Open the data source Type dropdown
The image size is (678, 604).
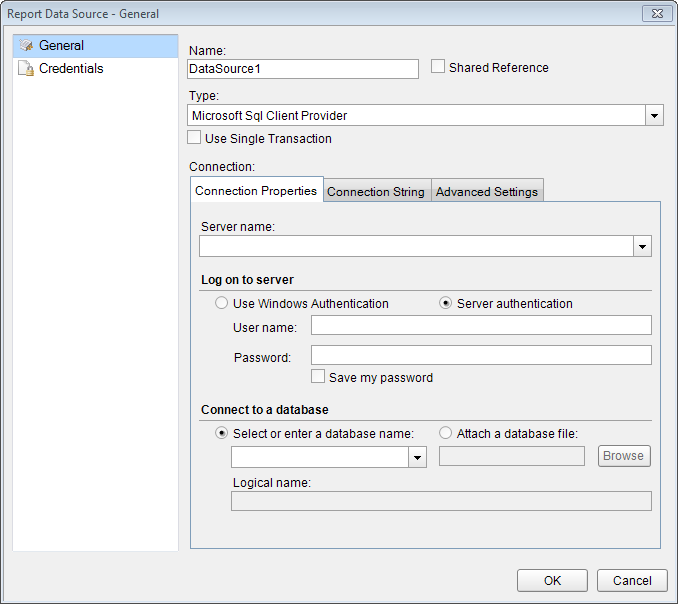point(654,116)
